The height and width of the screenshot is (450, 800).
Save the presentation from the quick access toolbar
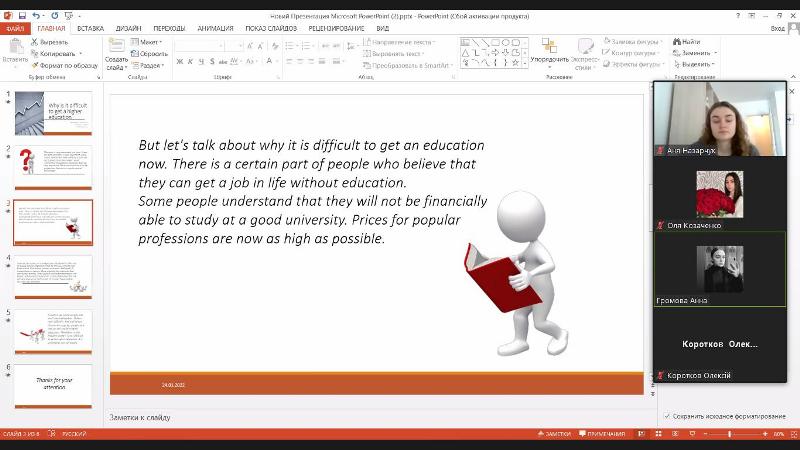22,16
